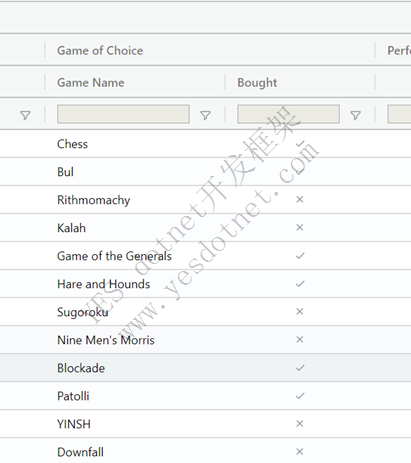Open filter icon beside Game Name filter box

click(205, 115)
